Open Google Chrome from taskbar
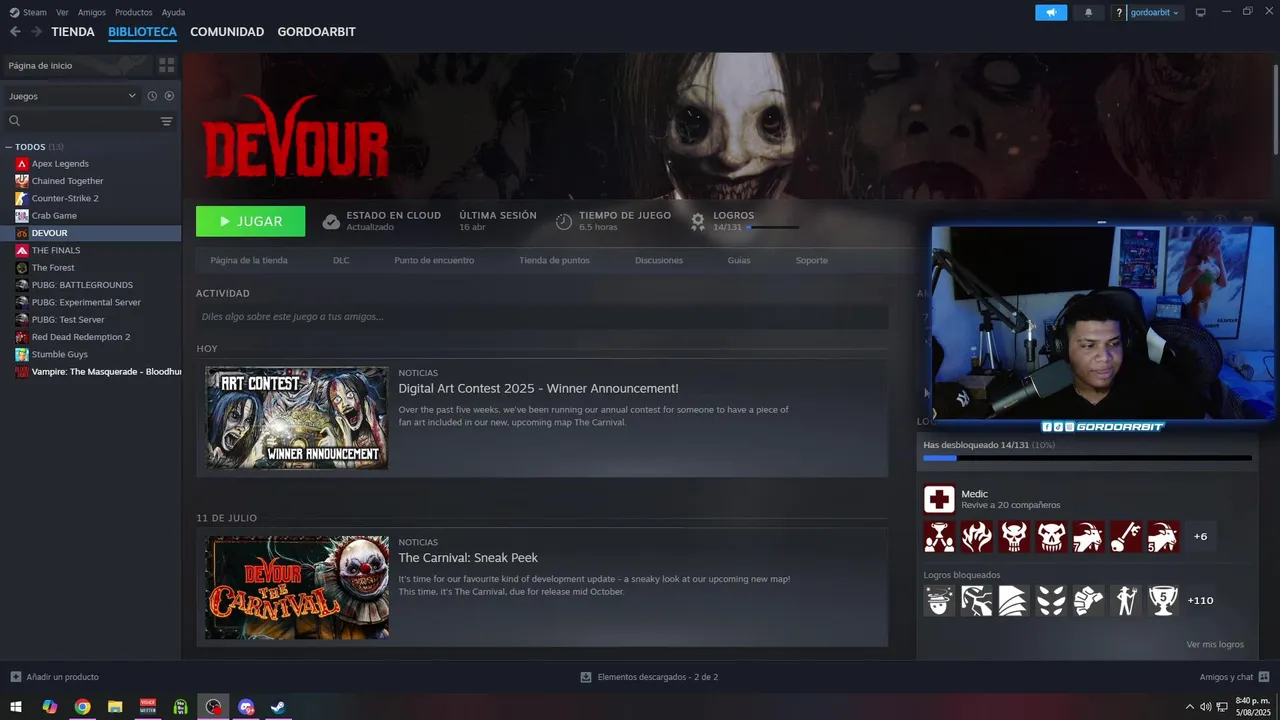Image resolution: width=1280 pixels, height=720 pixels. pos(82,707)
